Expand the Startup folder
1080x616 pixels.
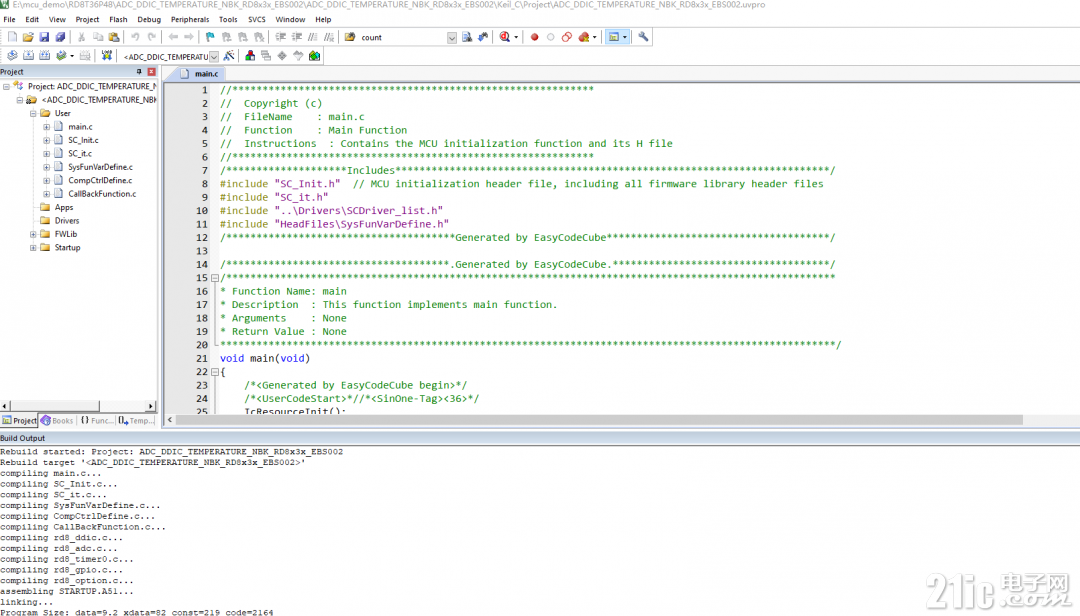coord(33,247)
